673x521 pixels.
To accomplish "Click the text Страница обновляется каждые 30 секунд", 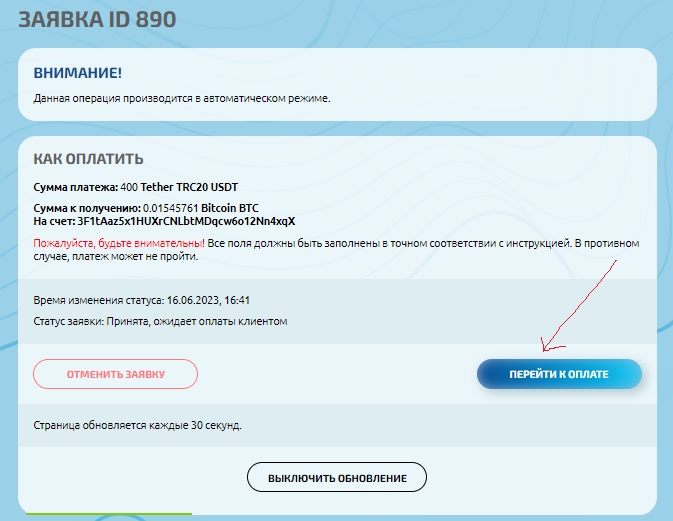I will (138, 425).
